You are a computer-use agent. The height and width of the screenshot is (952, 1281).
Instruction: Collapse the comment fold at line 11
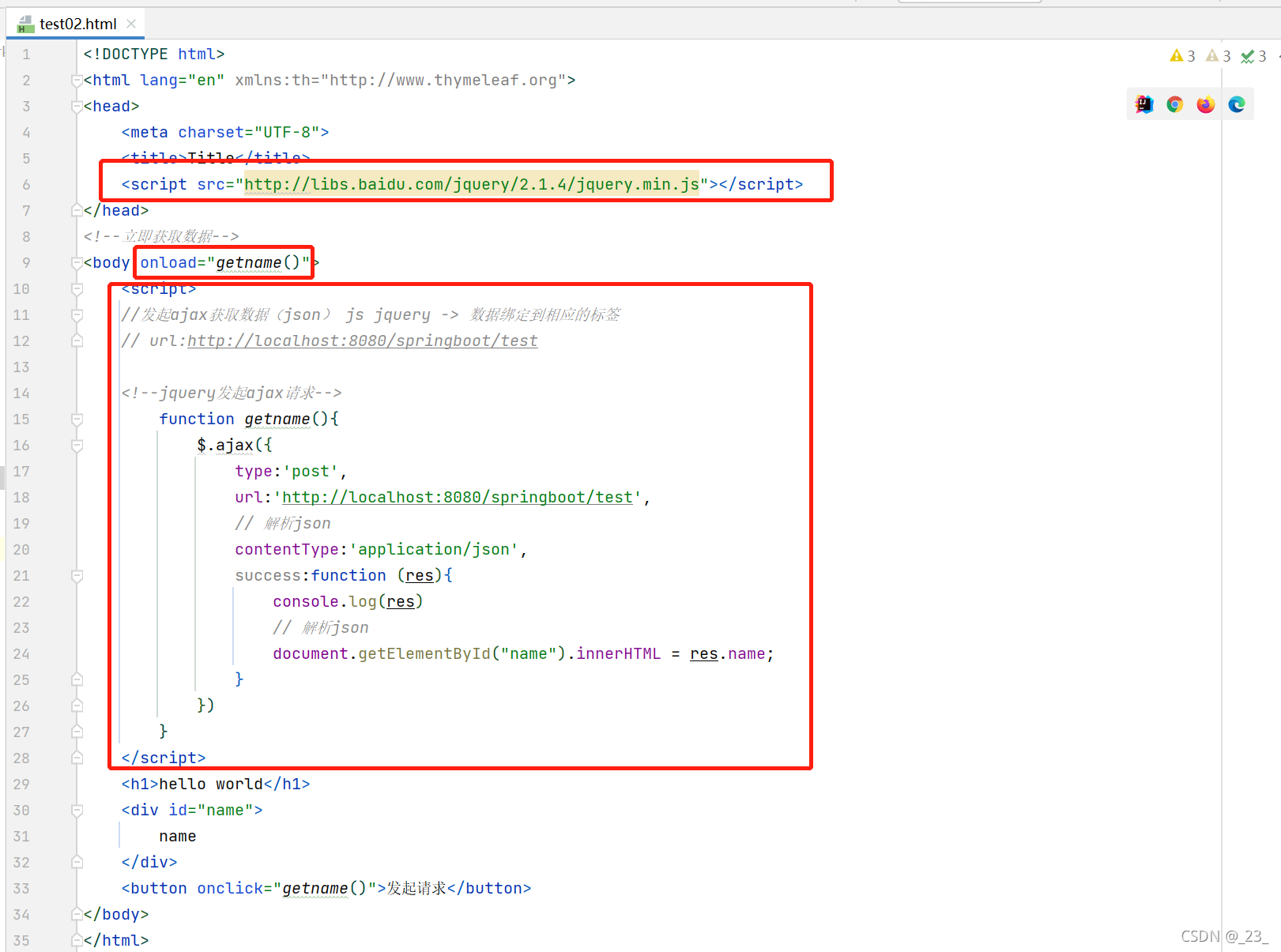pos(77,314)
